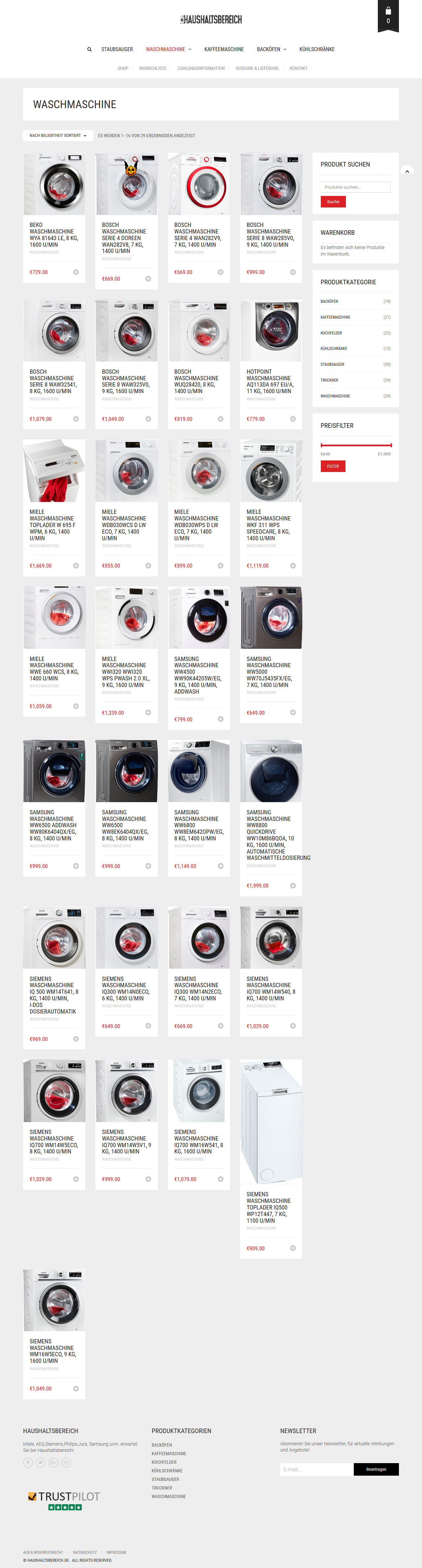Viewport: 422px width, 1568px height.
Task: Open the Instagram footer icon
Action: point(66,1462)
